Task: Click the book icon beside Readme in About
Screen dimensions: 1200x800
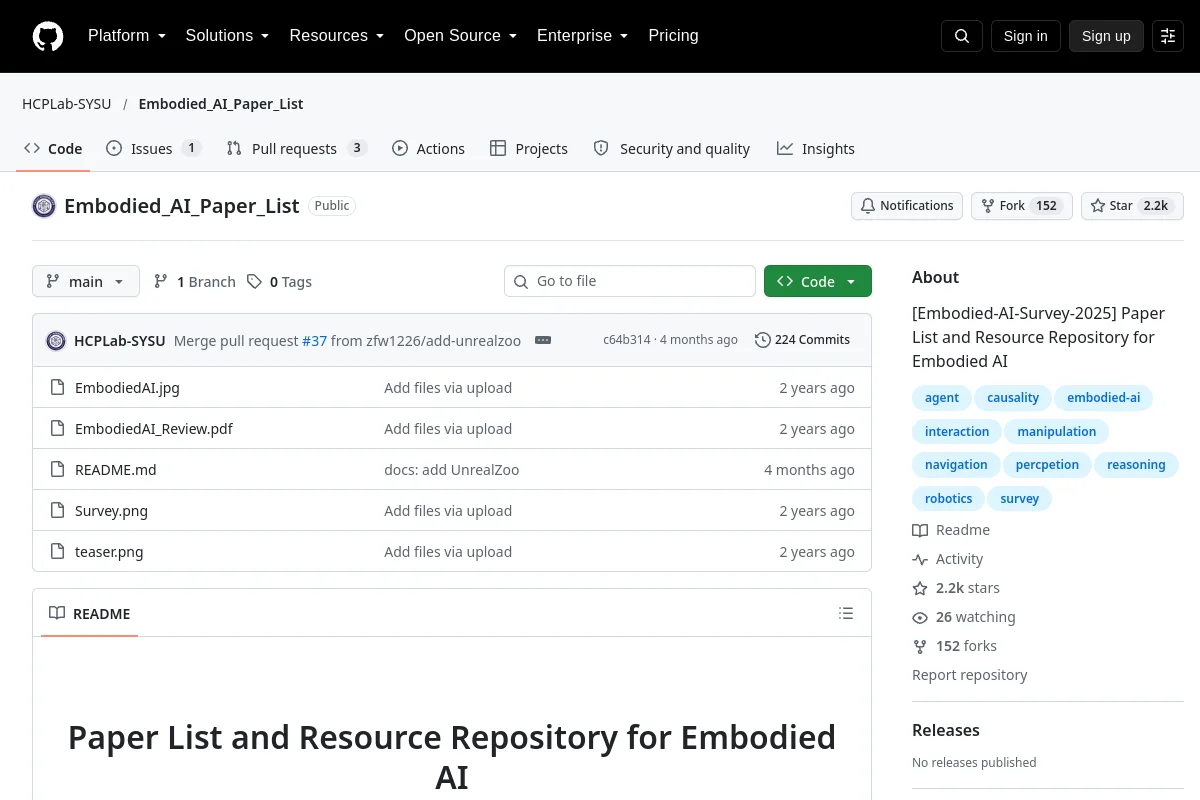Action: tap(920, 530)
